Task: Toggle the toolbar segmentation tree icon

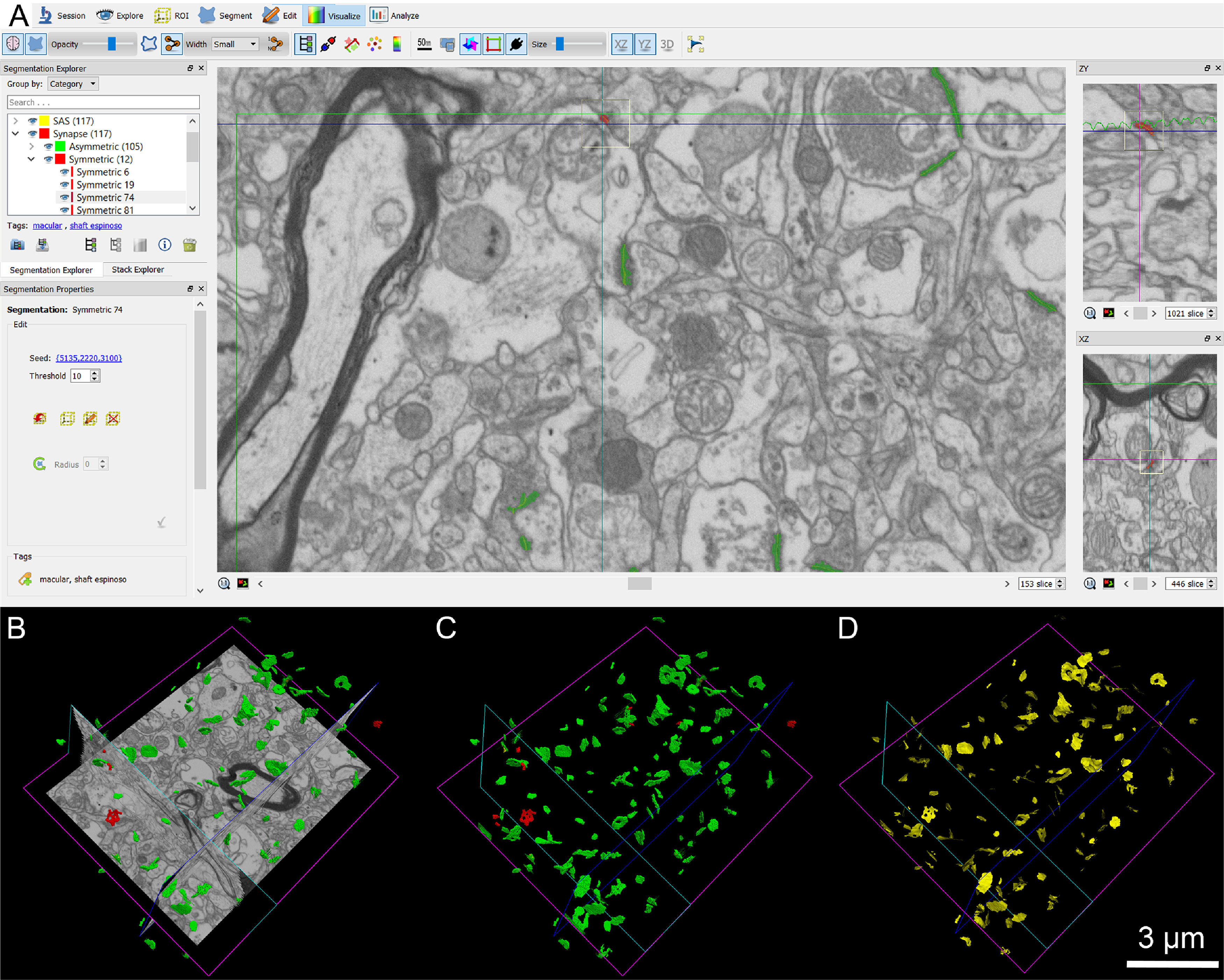Action: coord(305,44)
